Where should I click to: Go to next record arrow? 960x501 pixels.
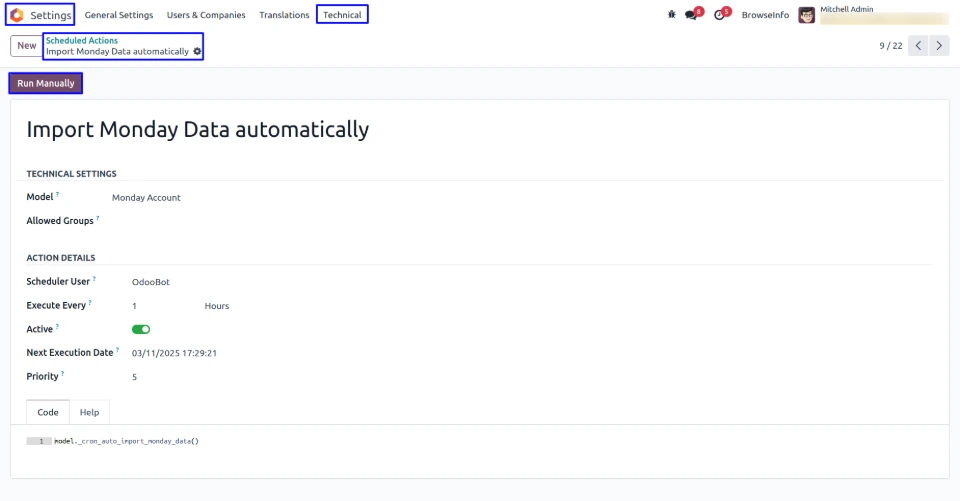coord(939,46)
